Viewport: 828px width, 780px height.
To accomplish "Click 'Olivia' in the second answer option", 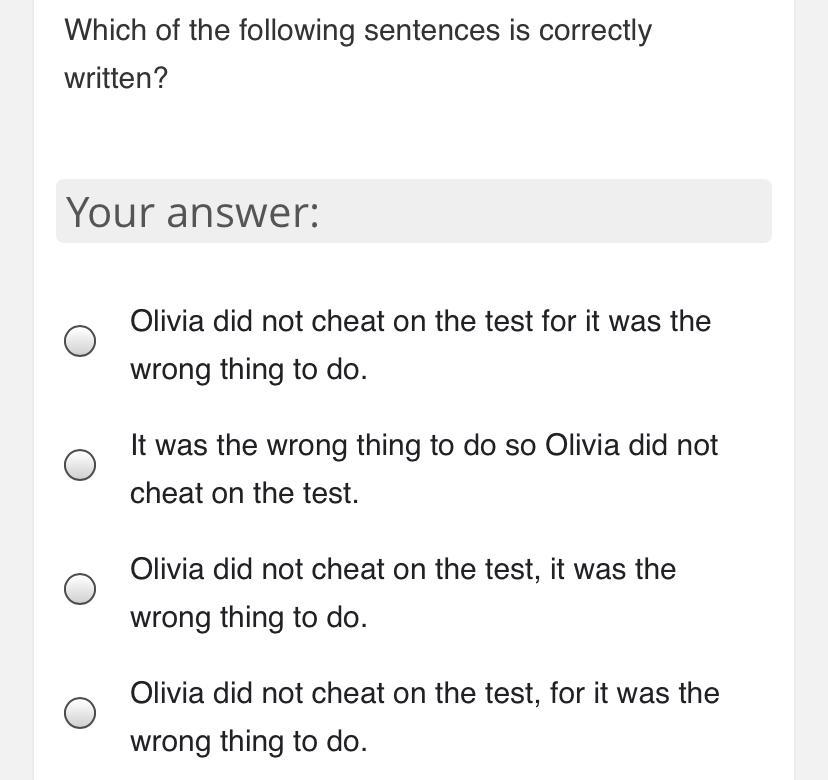I will click(x=582, y=446).
